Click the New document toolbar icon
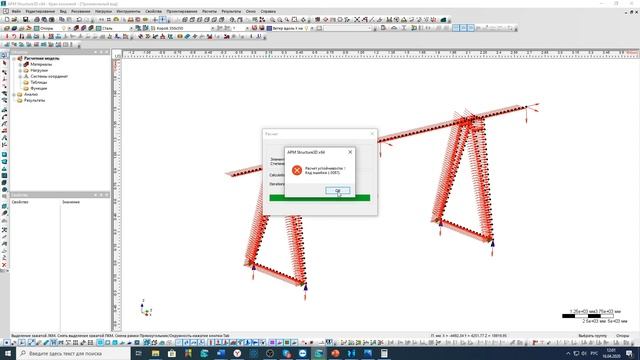This screenshot has width=640, height=360. point(7,20)
